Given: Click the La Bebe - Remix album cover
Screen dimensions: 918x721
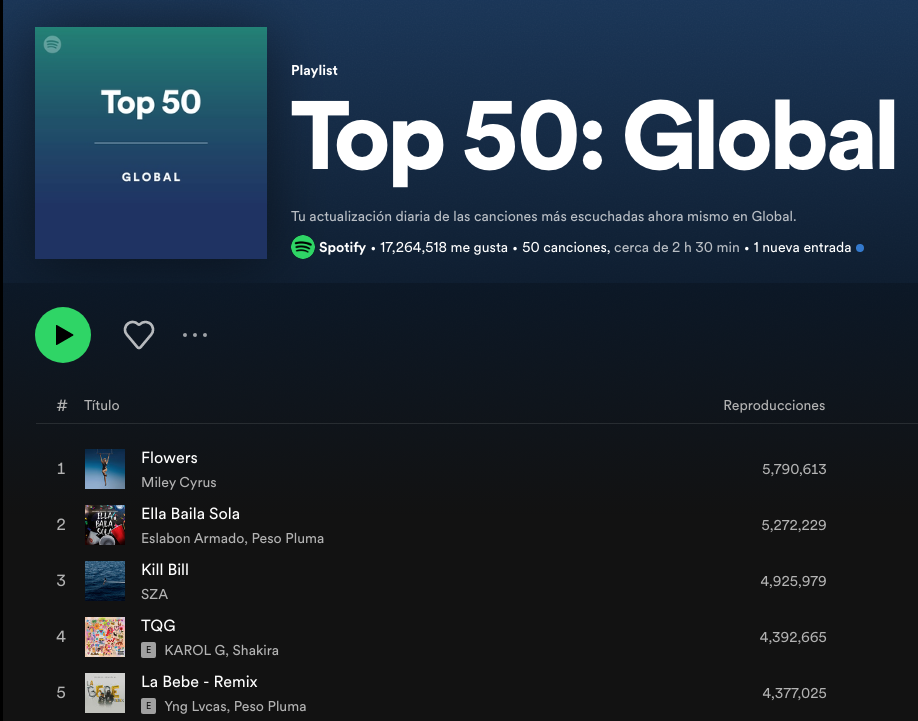Looking at the screenshot, I should click(105, 693).
